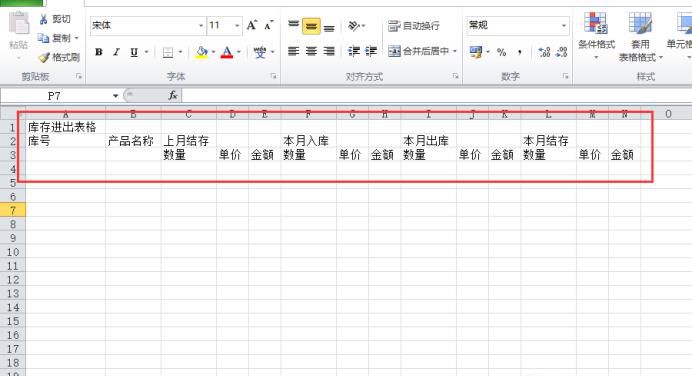Image resolution: width=692 pixels, height=376 pixels.
Task: Open Alignment (对齐方式) dialog launcher
Action: [455, 76]
